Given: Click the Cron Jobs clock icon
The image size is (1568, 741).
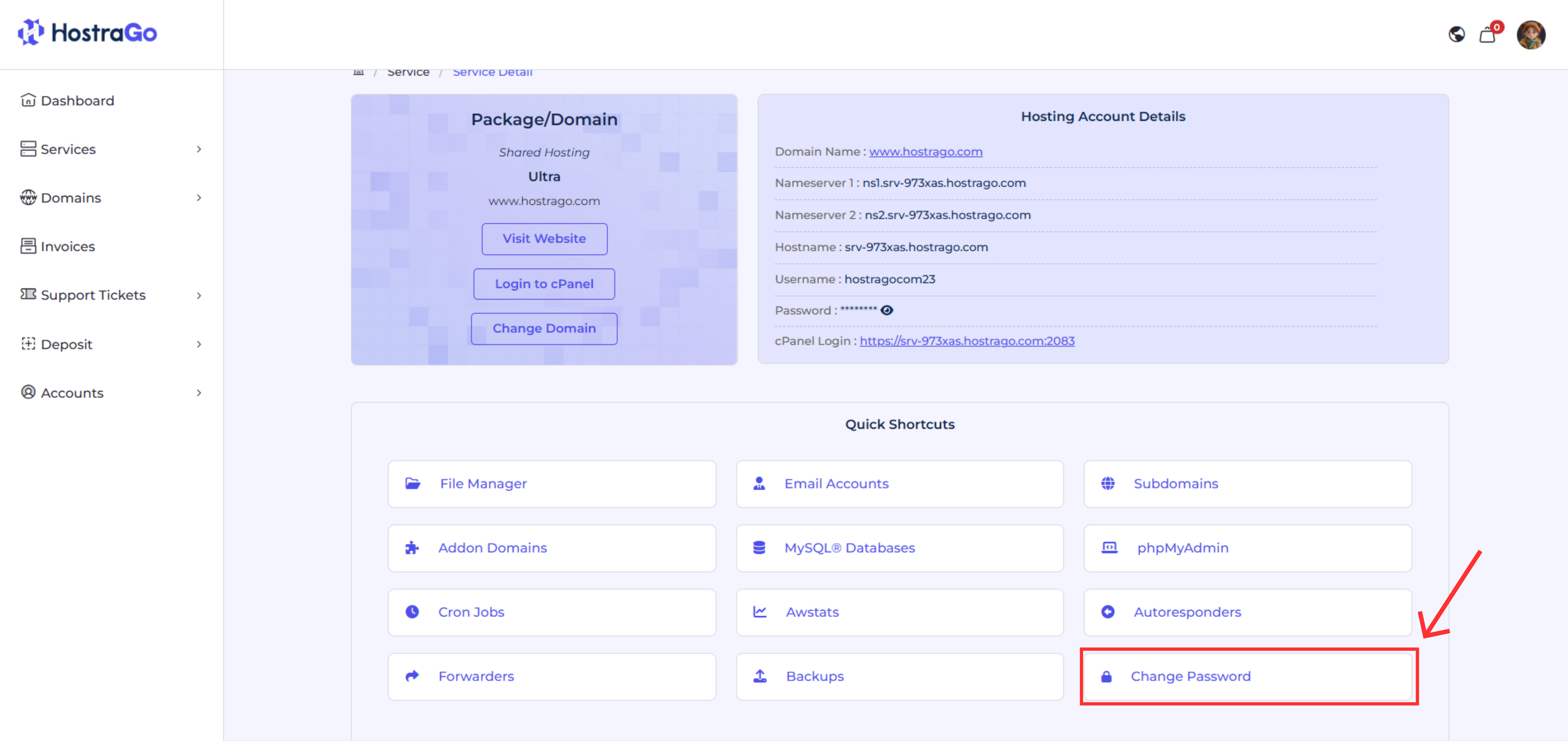Looking at the screenshot, I should point(412,612).
